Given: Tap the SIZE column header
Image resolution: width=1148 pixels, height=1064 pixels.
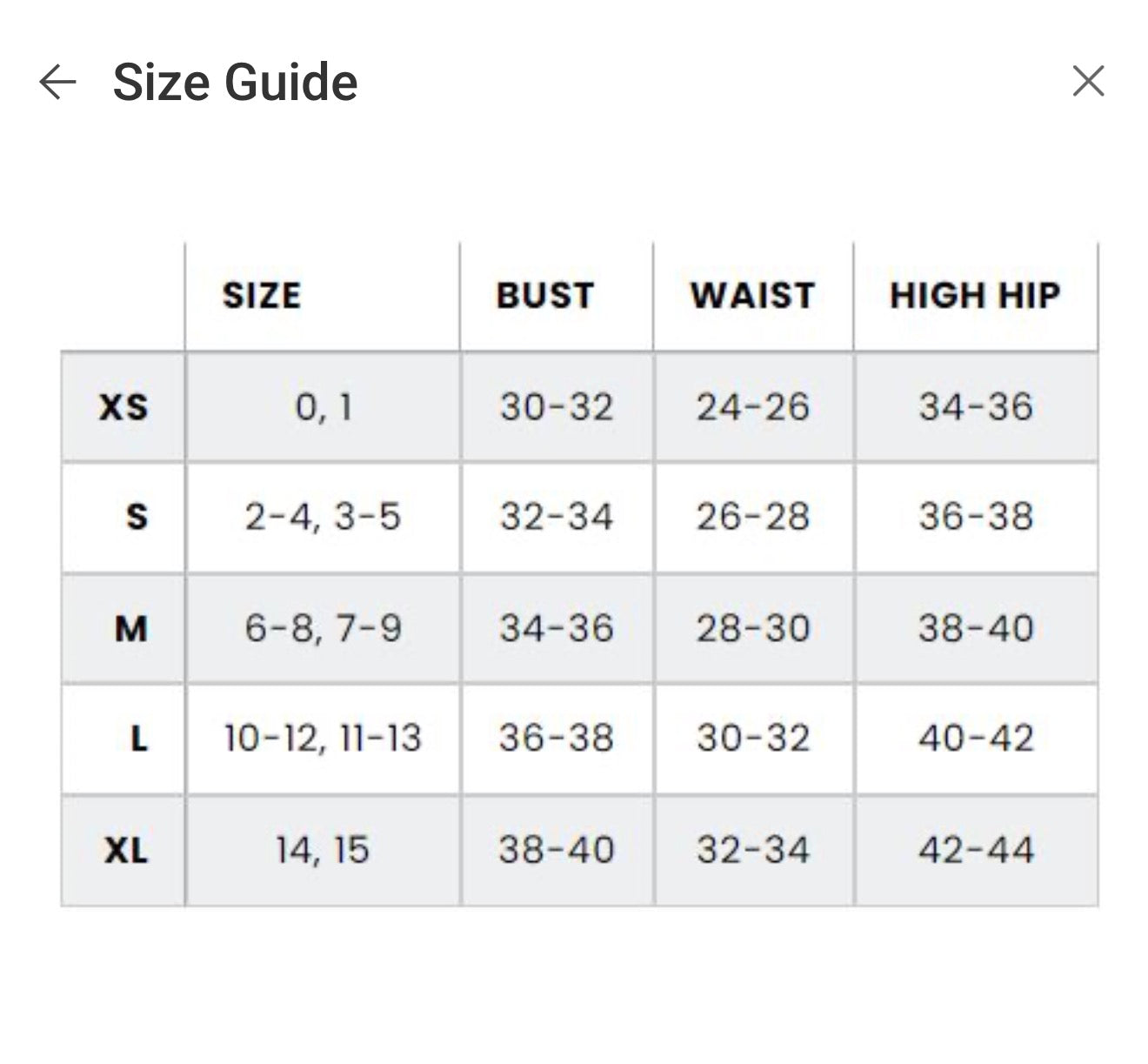Looking at the screenshot, I should [262, 296].
